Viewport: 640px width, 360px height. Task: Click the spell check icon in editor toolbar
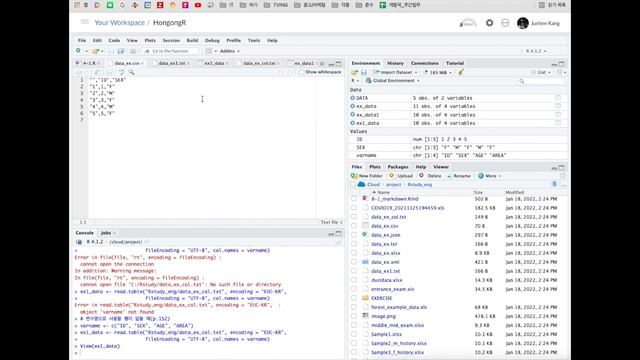click(x=122, y=72)
